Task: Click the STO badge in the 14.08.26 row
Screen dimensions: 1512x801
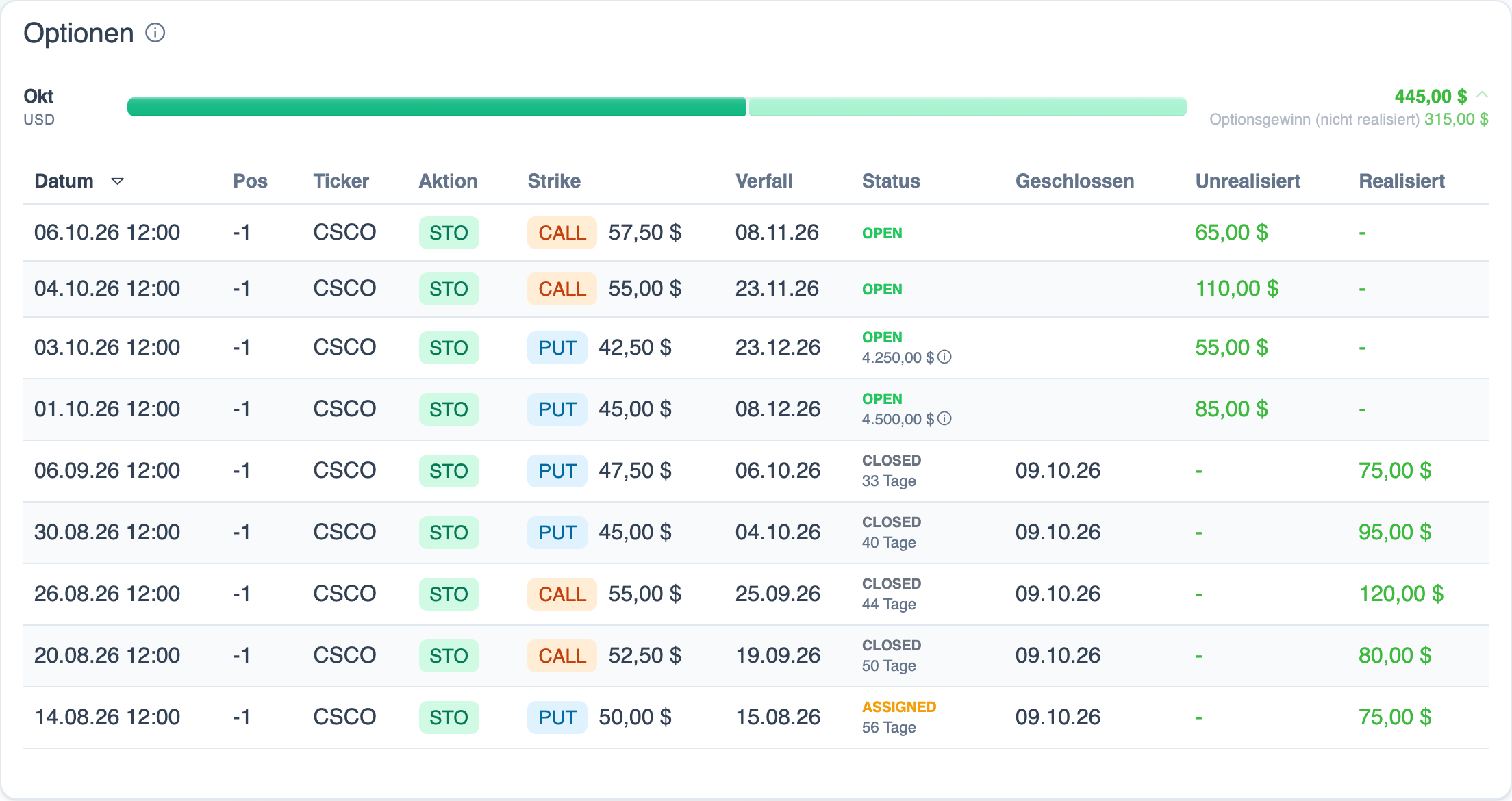Action: click(449, 717)
